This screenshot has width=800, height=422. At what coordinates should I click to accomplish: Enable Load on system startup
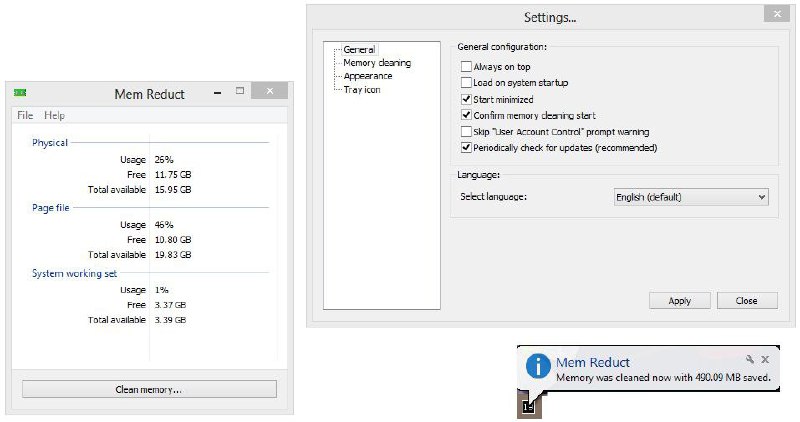466,83
